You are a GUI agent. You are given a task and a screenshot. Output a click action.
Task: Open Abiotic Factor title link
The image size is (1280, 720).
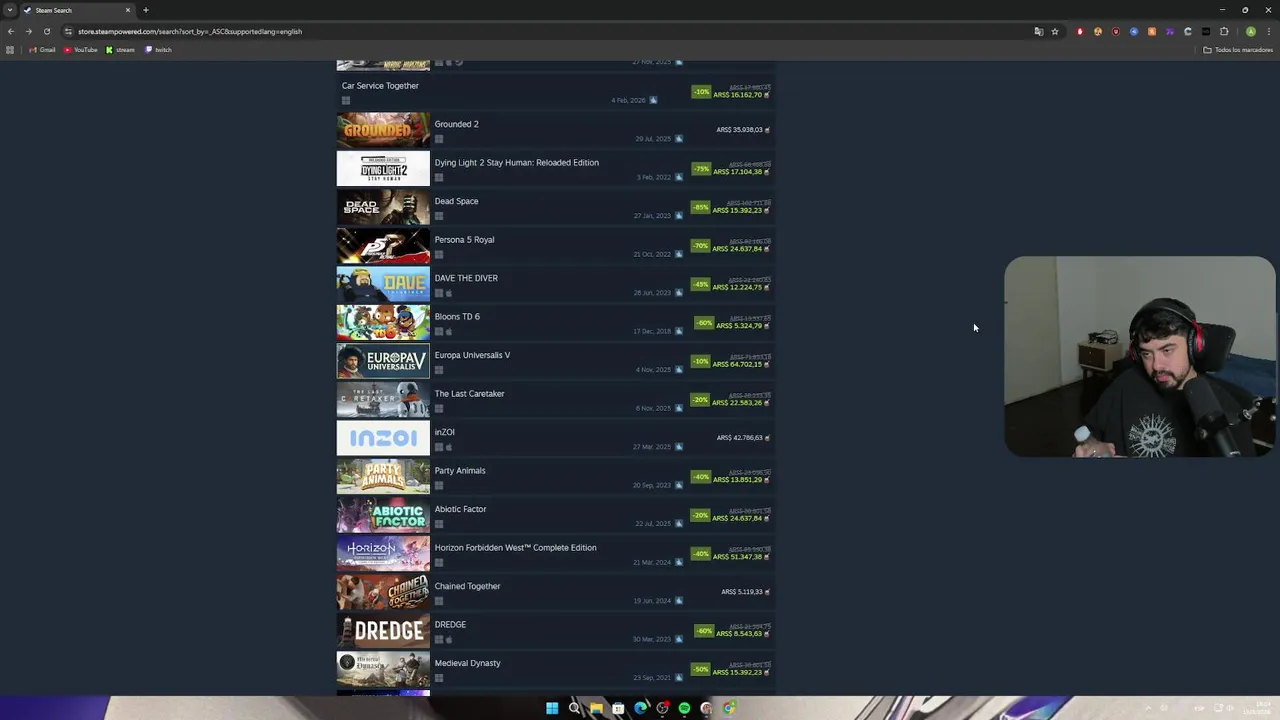pos(460,509)
